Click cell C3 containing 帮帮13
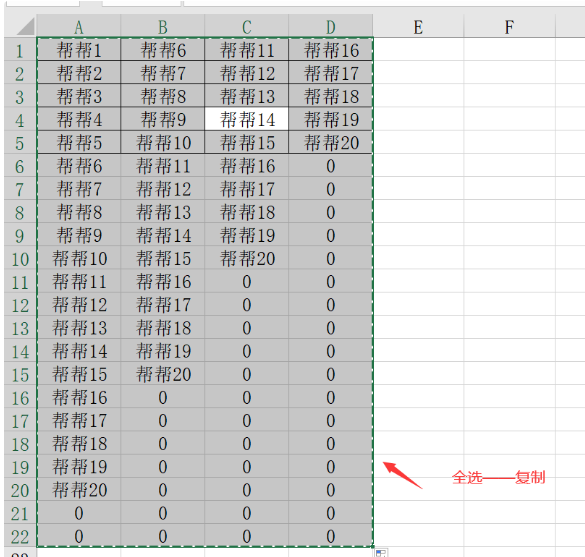The height and width of the screenshot is (557, 585). tap(247, 96)
